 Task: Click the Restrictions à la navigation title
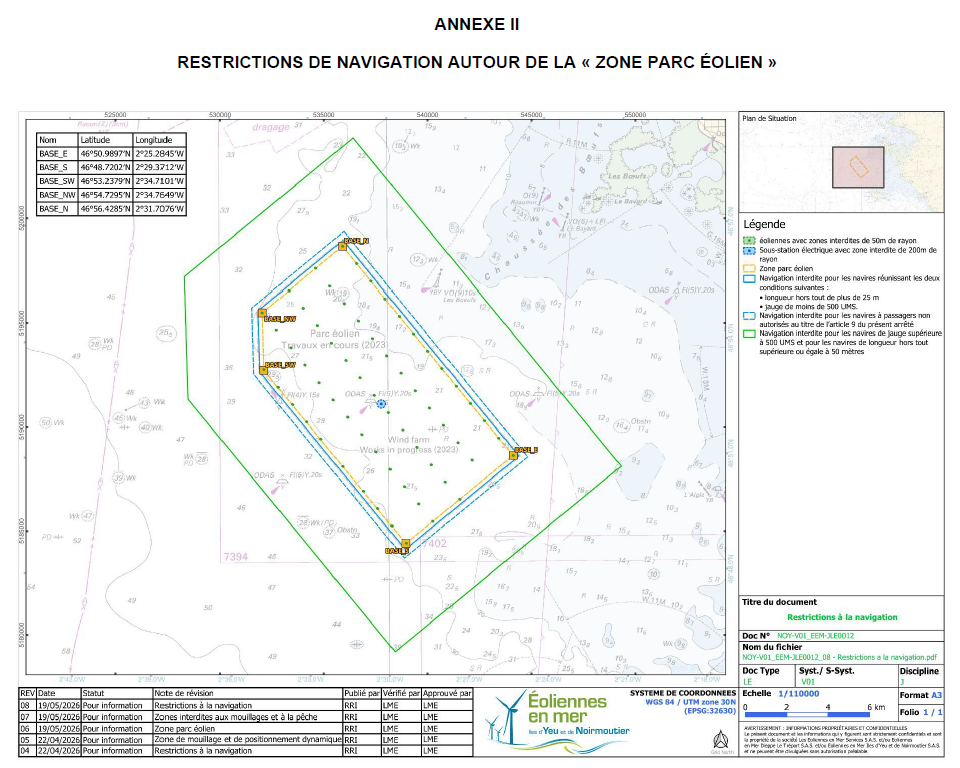(842, 617)
